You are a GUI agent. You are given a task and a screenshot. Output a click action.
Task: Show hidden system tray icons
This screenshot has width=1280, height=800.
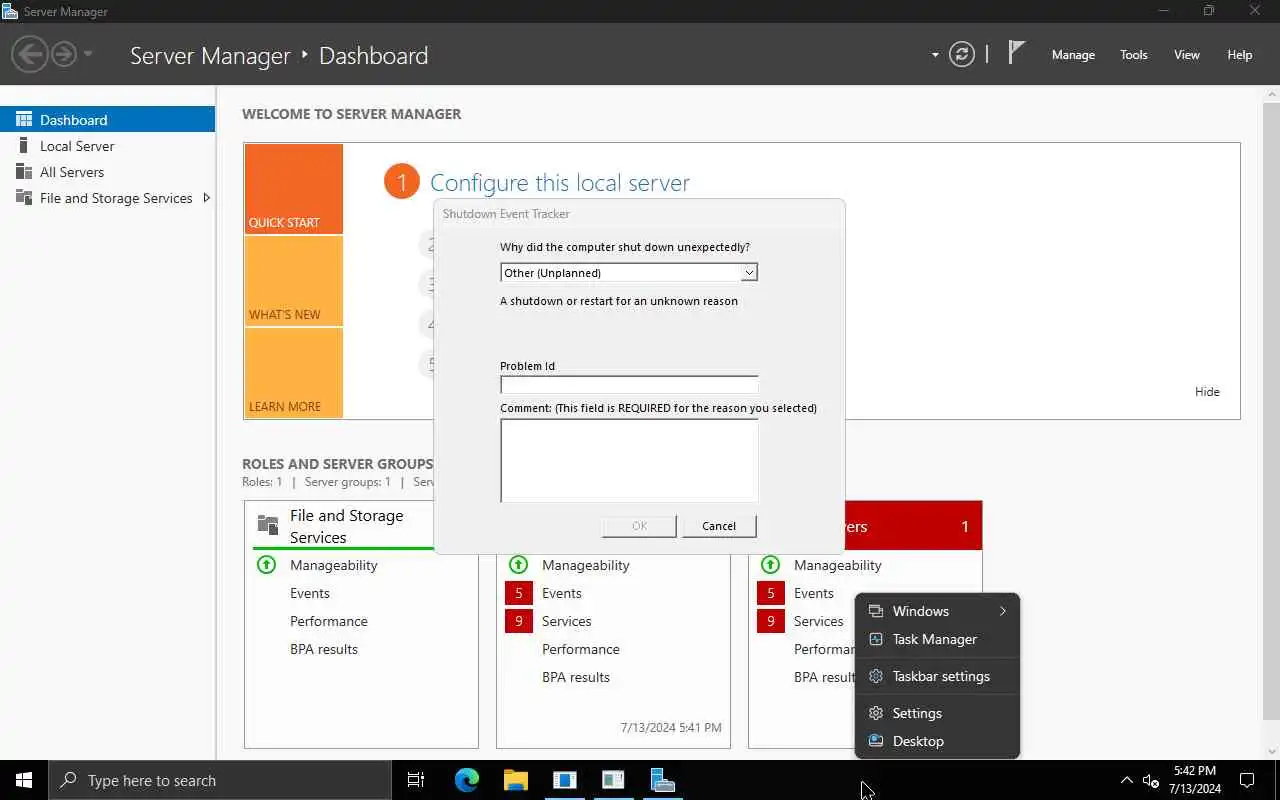pyautogui.click(x=1126, y=780)
